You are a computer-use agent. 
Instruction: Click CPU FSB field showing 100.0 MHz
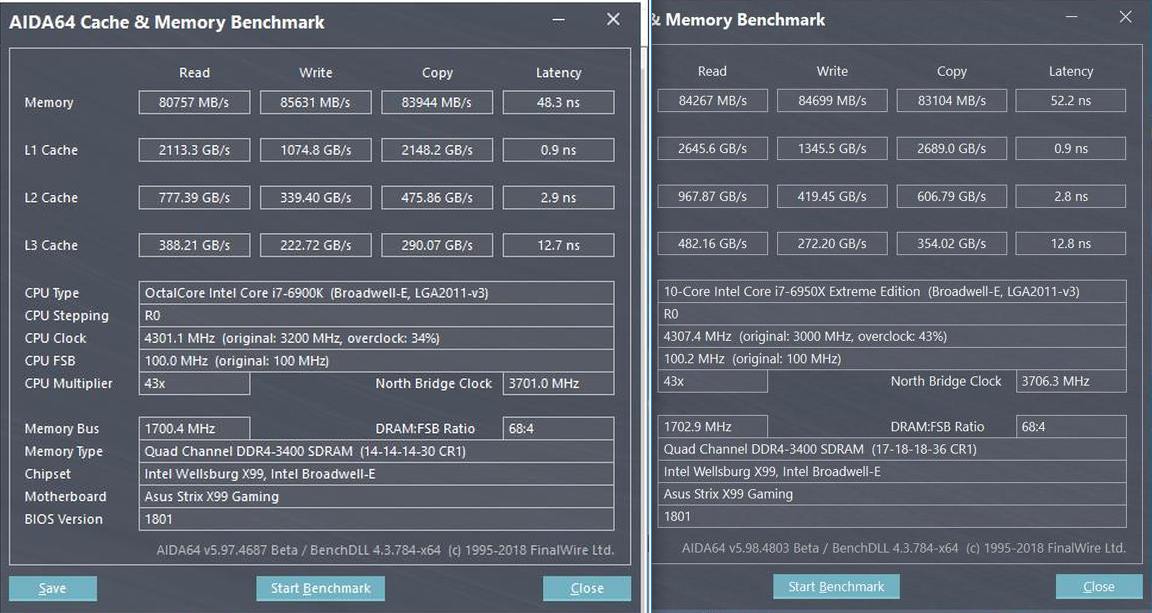click(376, 361)
